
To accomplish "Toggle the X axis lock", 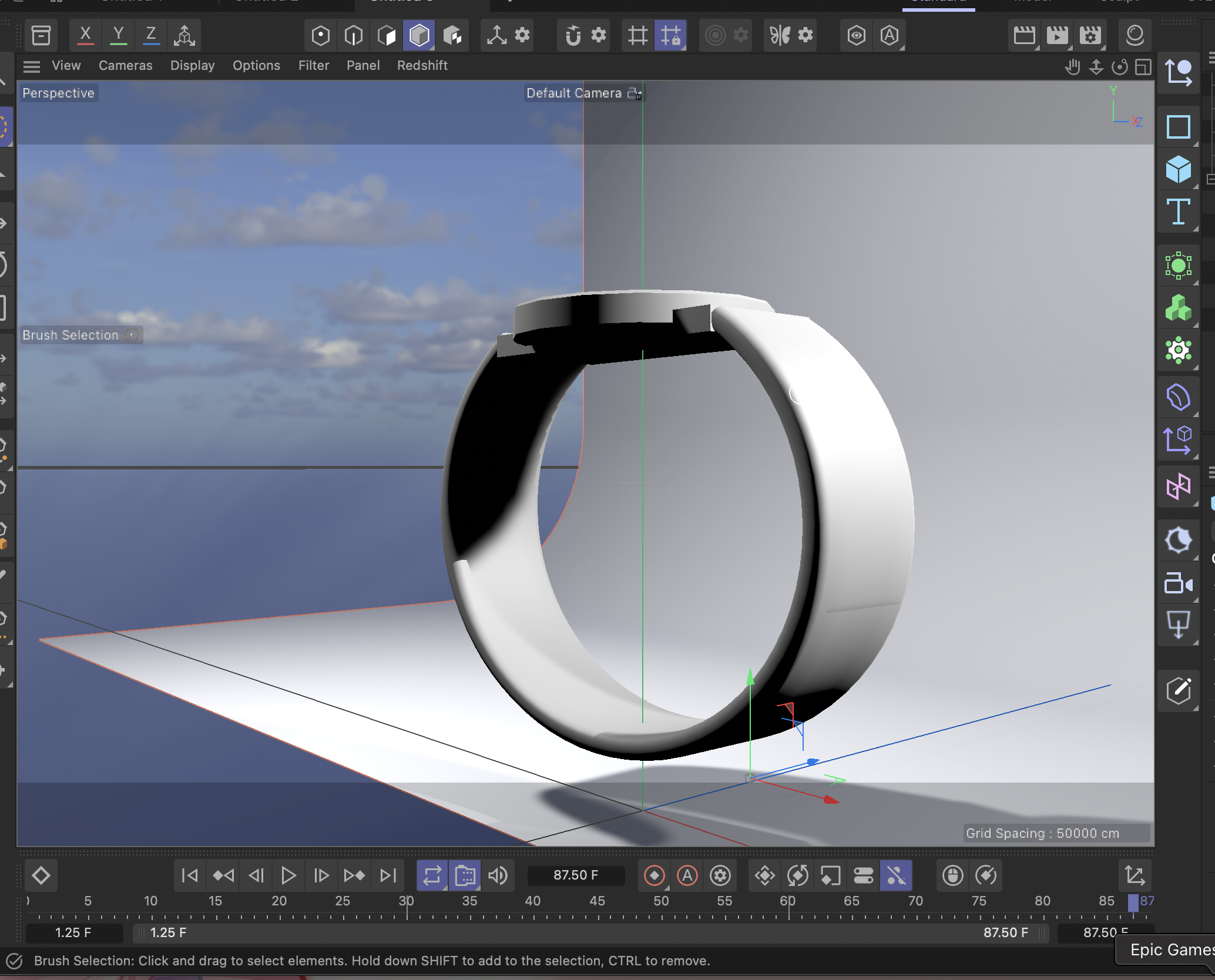I will 85,34.
